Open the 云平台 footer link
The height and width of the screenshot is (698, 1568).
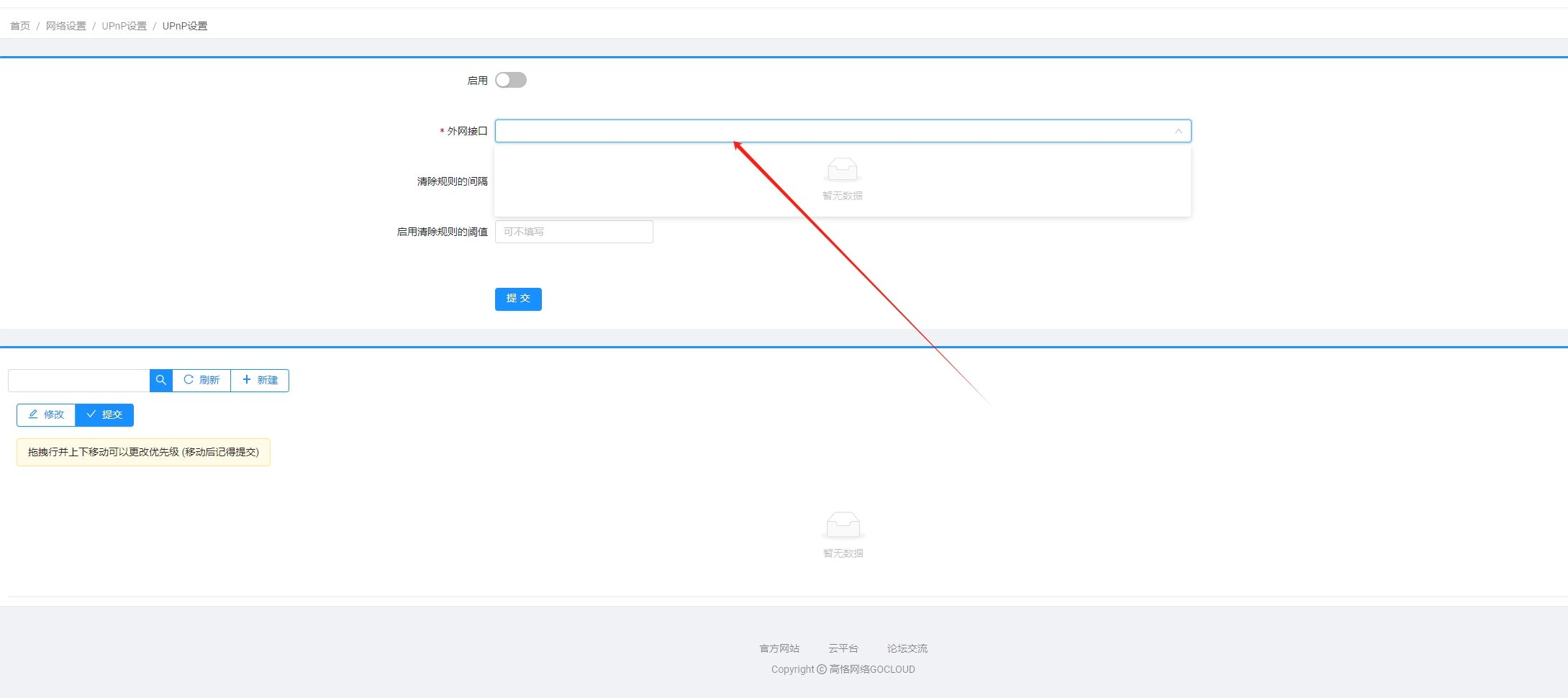(x=843, y=648)
